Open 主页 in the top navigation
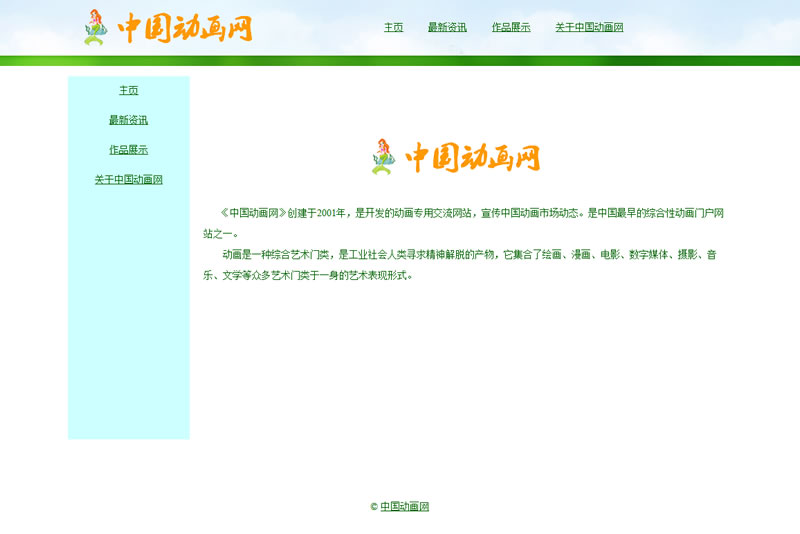800x534 pixels. [393, 28]
